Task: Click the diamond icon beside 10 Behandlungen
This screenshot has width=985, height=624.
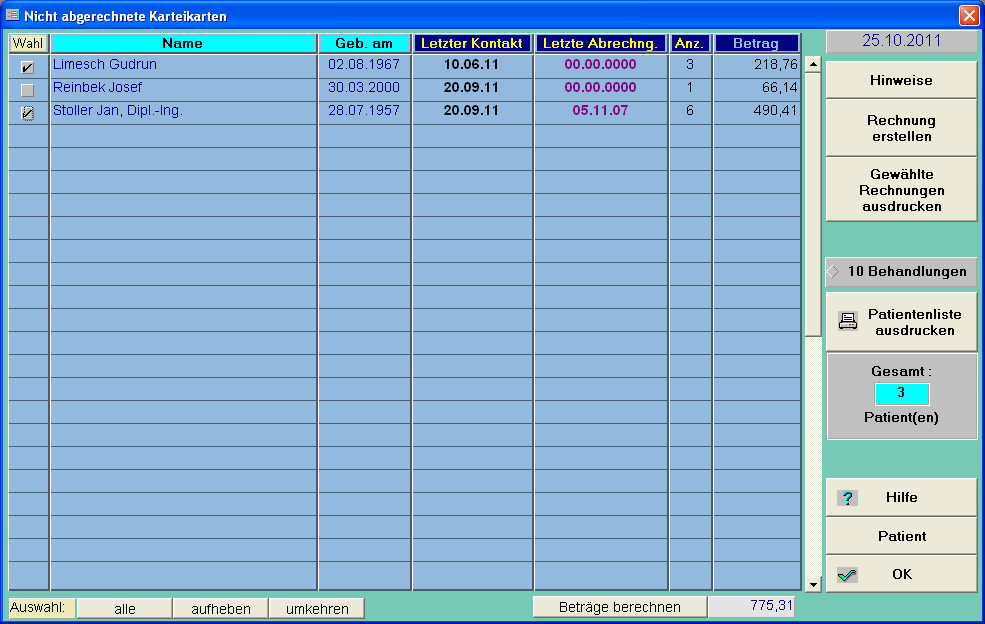Action: click(x=833, y=271)
